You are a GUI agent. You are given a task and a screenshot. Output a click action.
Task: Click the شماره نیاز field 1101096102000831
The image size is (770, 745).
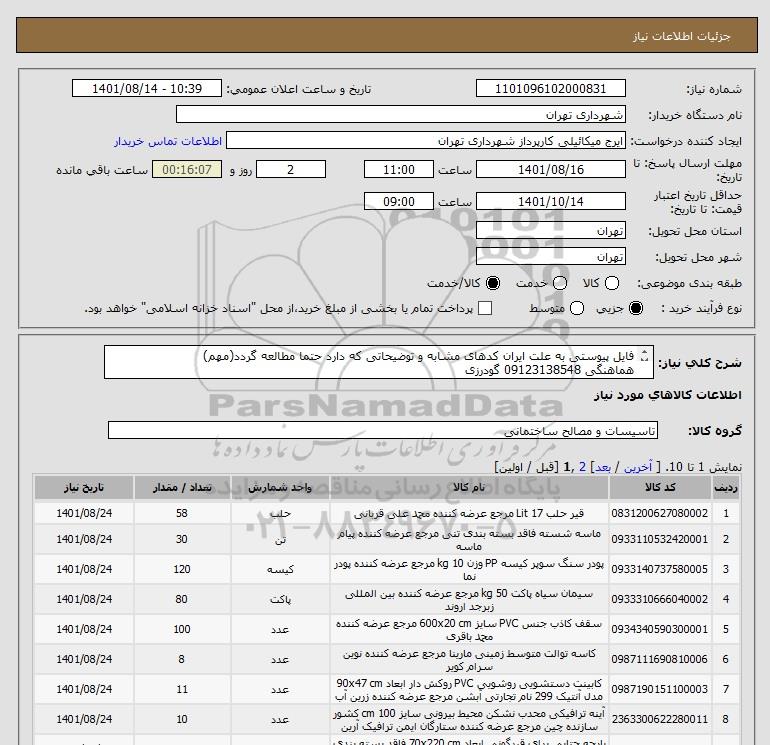pos(550,88)
